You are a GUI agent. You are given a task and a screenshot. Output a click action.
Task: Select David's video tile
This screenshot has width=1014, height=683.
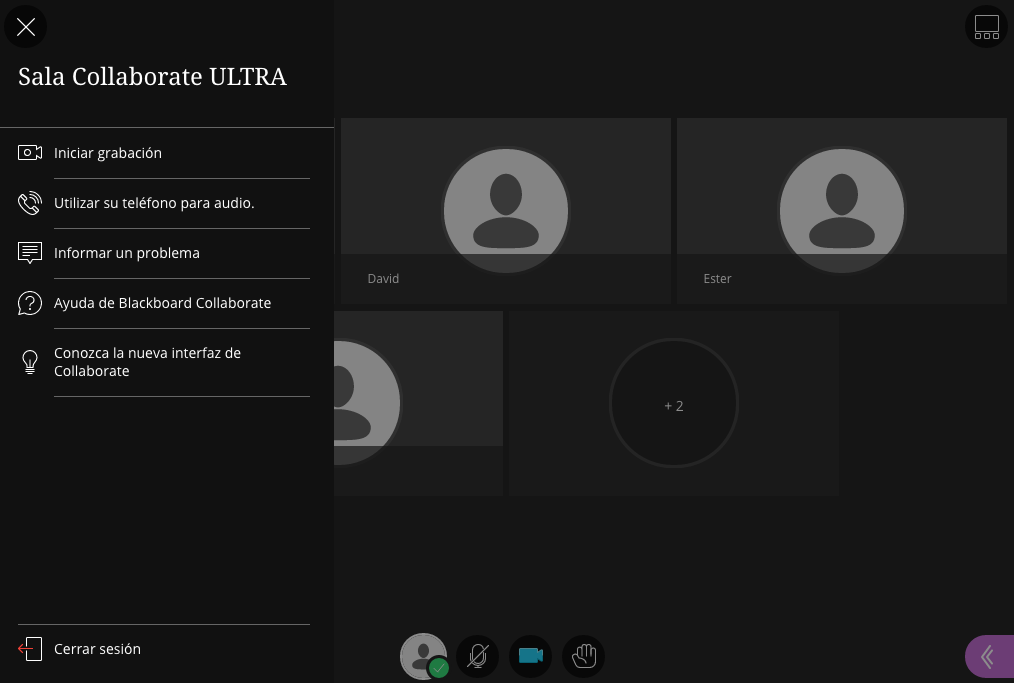506,211
